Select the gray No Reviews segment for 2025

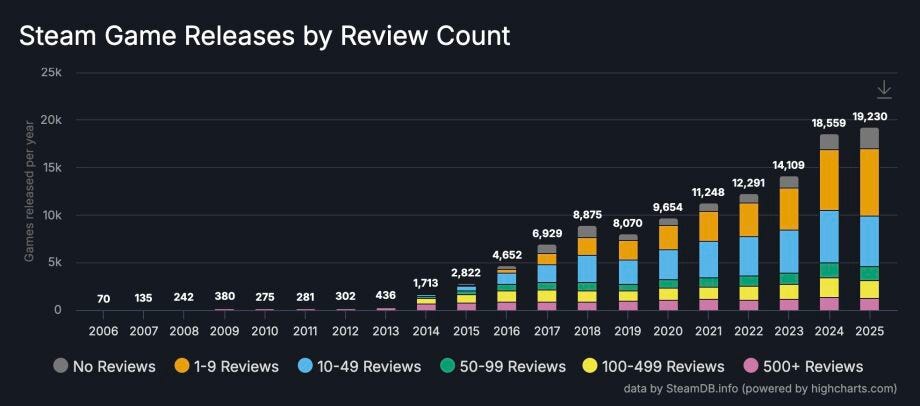click(870, 138)
